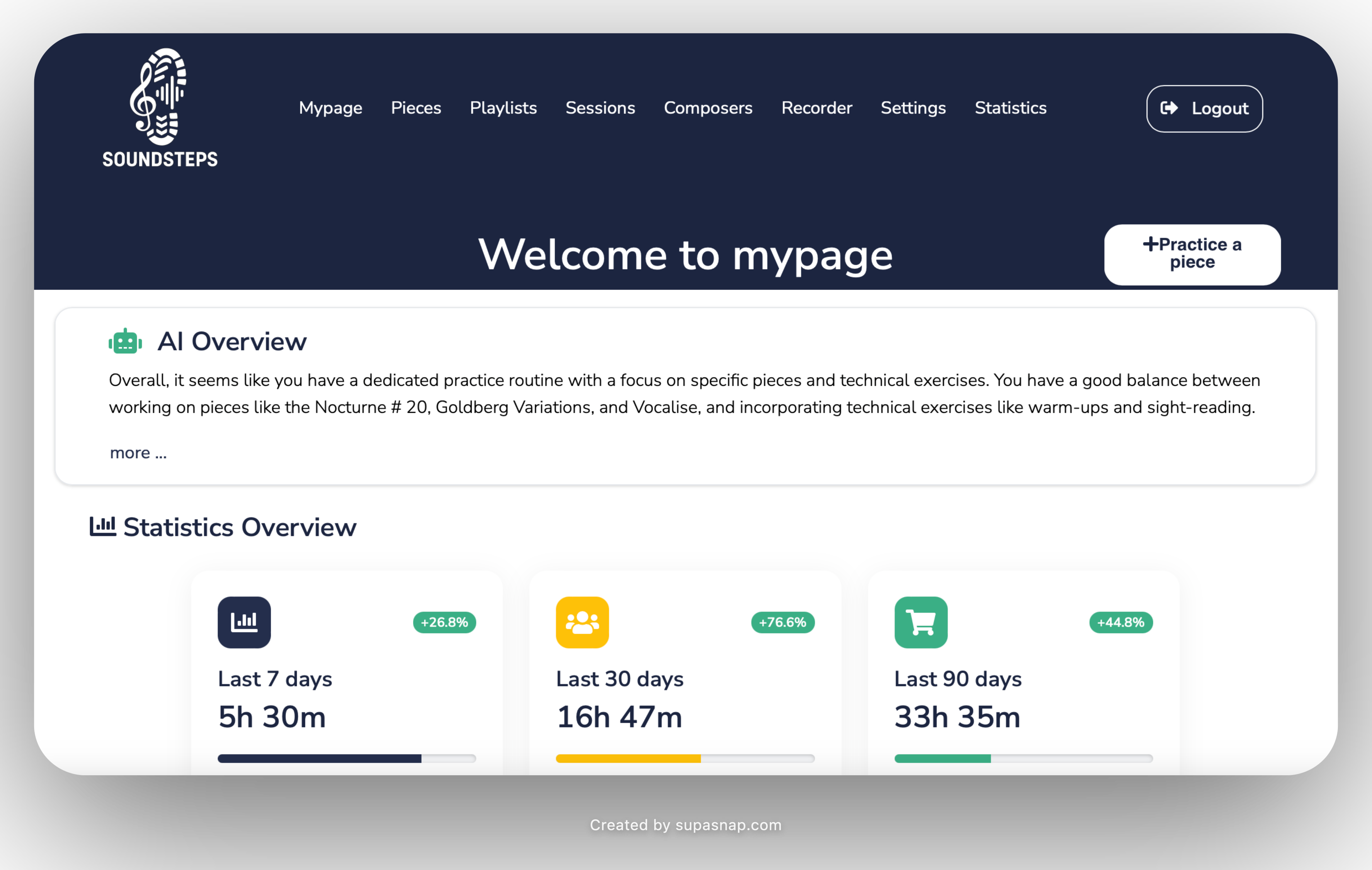
Task: Open the Mypage navigation item
Action: (331, 108)
